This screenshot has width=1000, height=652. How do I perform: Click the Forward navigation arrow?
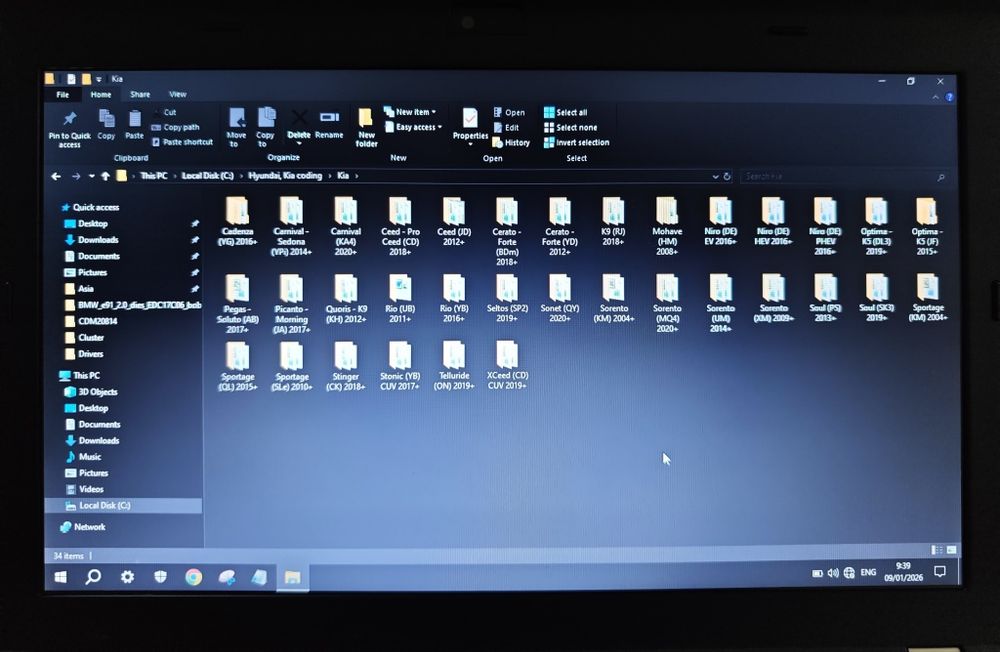click(x=76, y=176)
